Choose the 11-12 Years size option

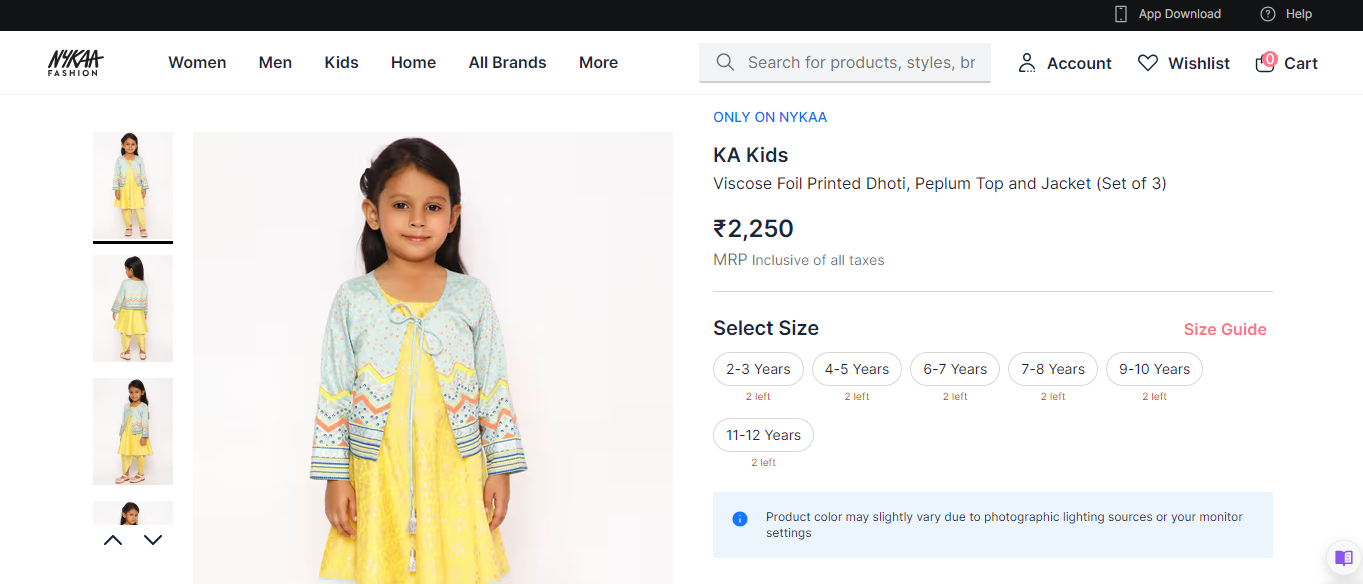point(763,435)
